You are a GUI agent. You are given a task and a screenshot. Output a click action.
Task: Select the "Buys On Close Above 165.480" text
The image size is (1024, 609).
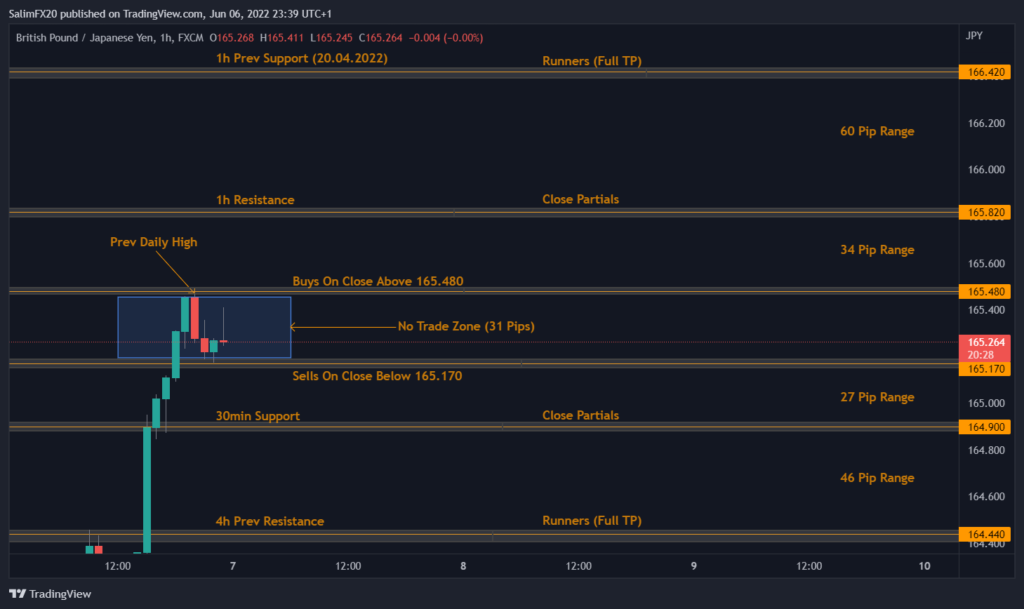(x=377, y=281)
